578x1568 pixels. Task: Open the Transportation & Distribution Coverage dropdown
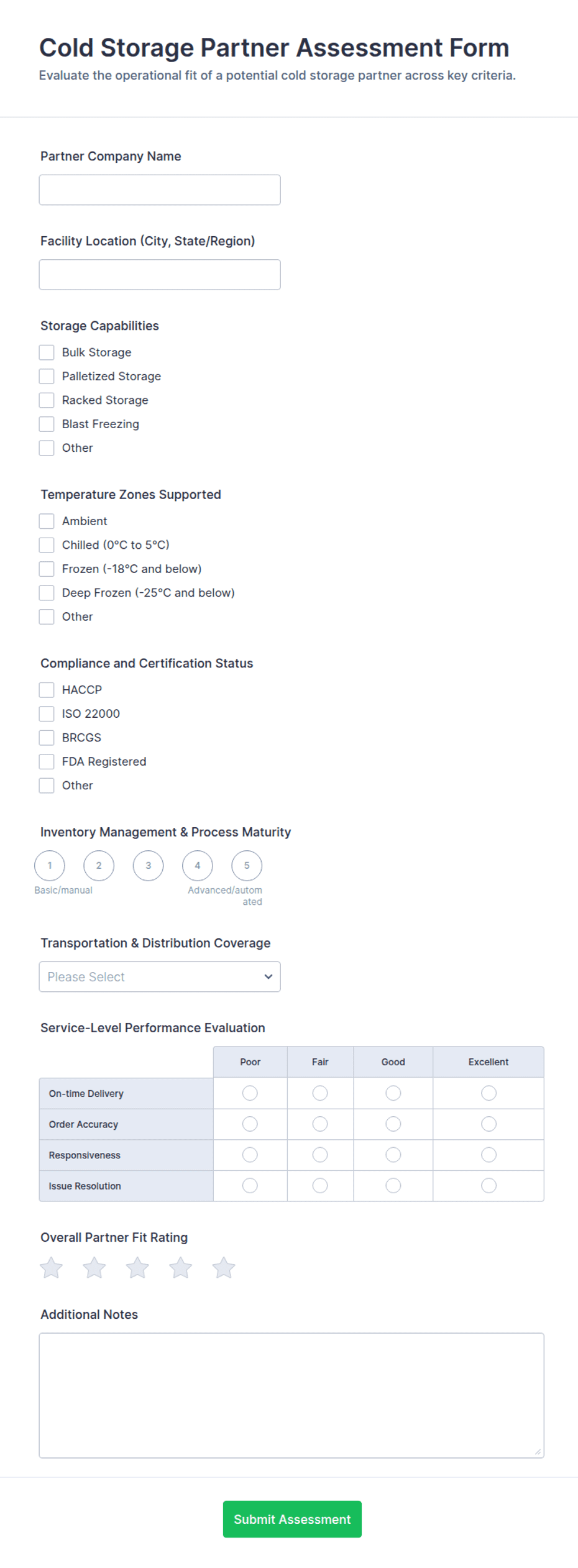[159, 976]
